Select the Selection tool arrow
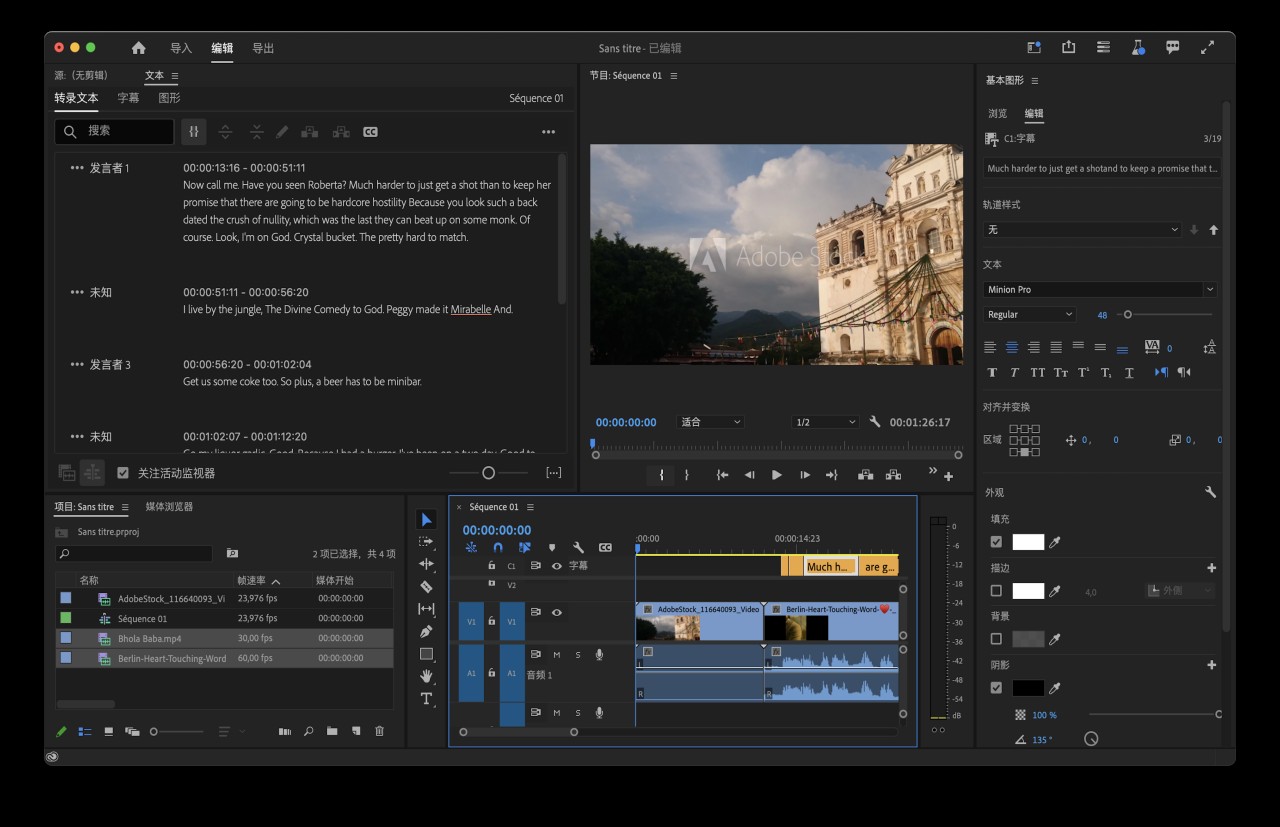This screenshot has width=1280, height=827. [x=426, y=520]
